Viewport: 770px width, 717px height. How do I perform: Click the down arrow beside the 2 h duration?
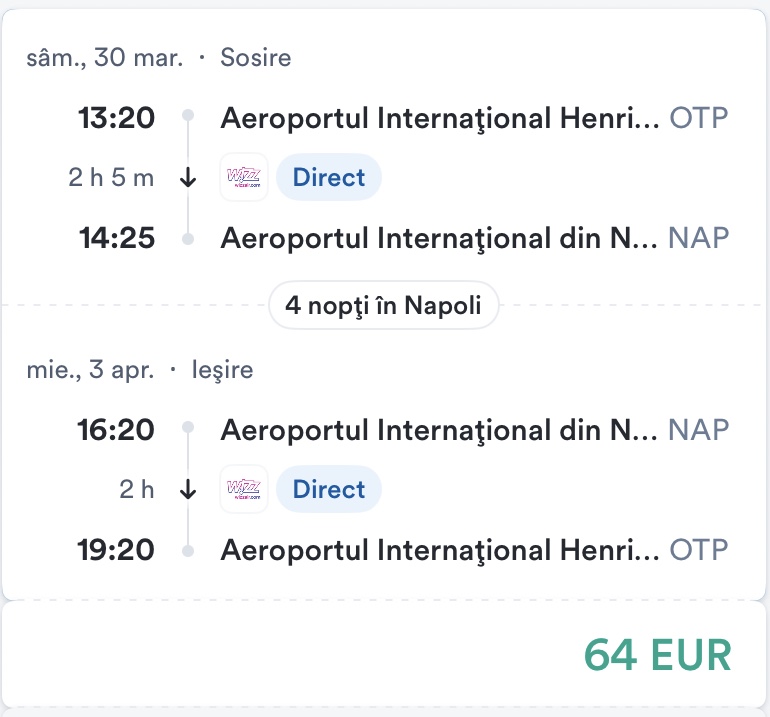(188, 490)
